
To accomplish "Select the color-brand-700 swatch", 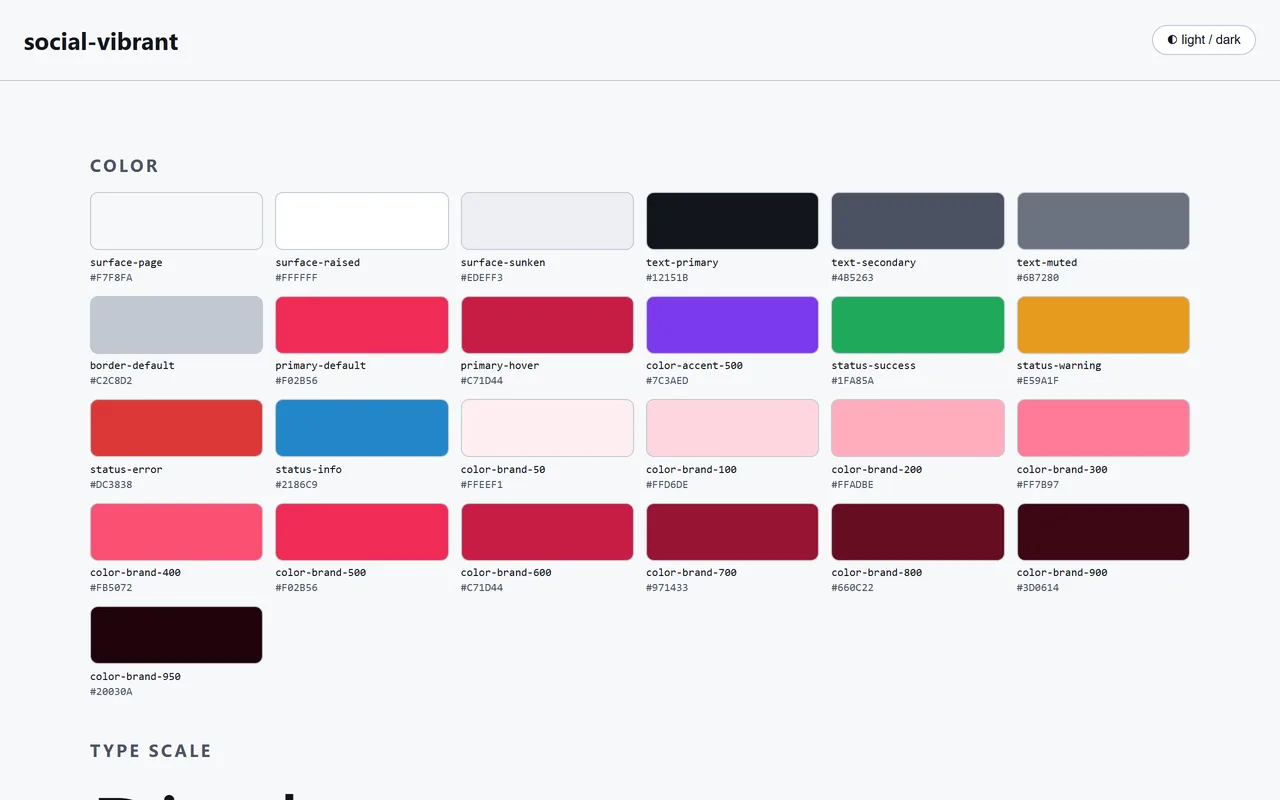I will pos(732,532).
